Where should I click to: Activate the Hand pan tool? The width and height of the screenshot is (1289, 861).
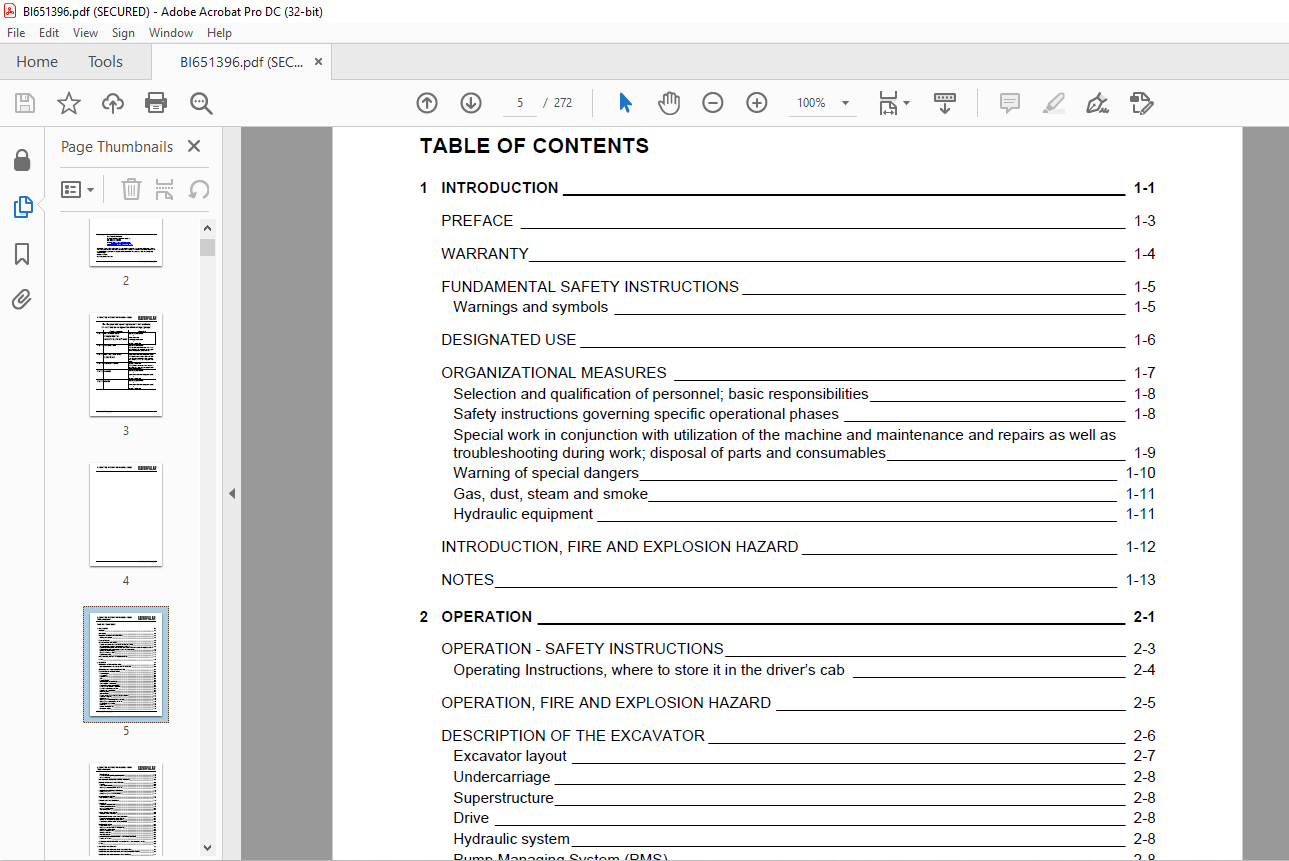[669, 102]
